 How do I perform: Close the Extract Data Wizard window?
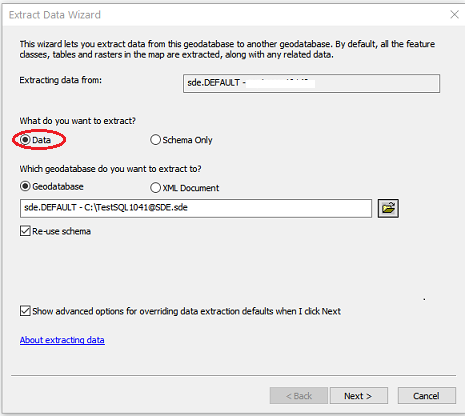[x=454, y=15]
